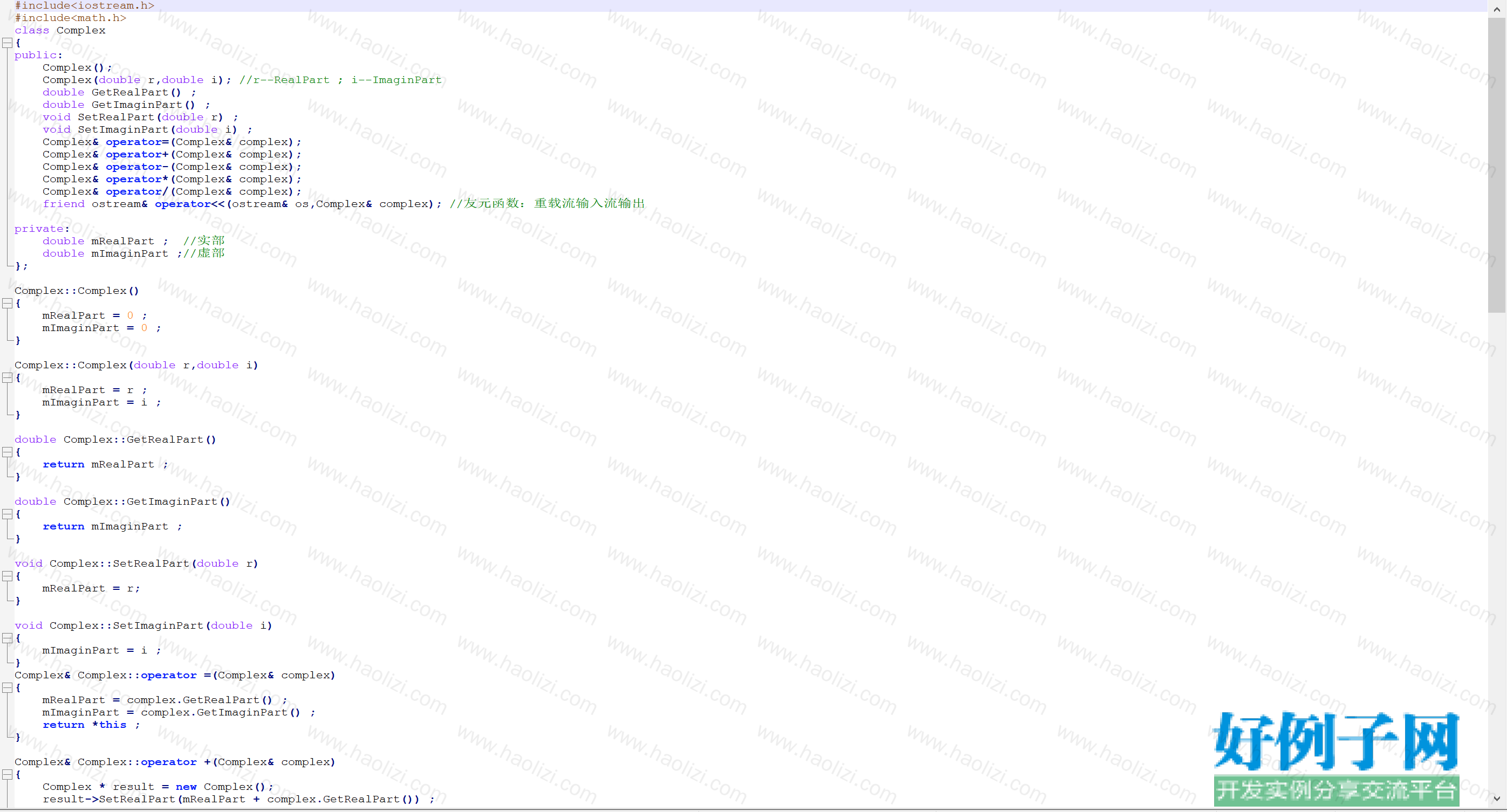Screen dimensions: 1507x812
Task: Collapse Complex(double r,double i) constructor fold
Action: [x=7, y=377]
